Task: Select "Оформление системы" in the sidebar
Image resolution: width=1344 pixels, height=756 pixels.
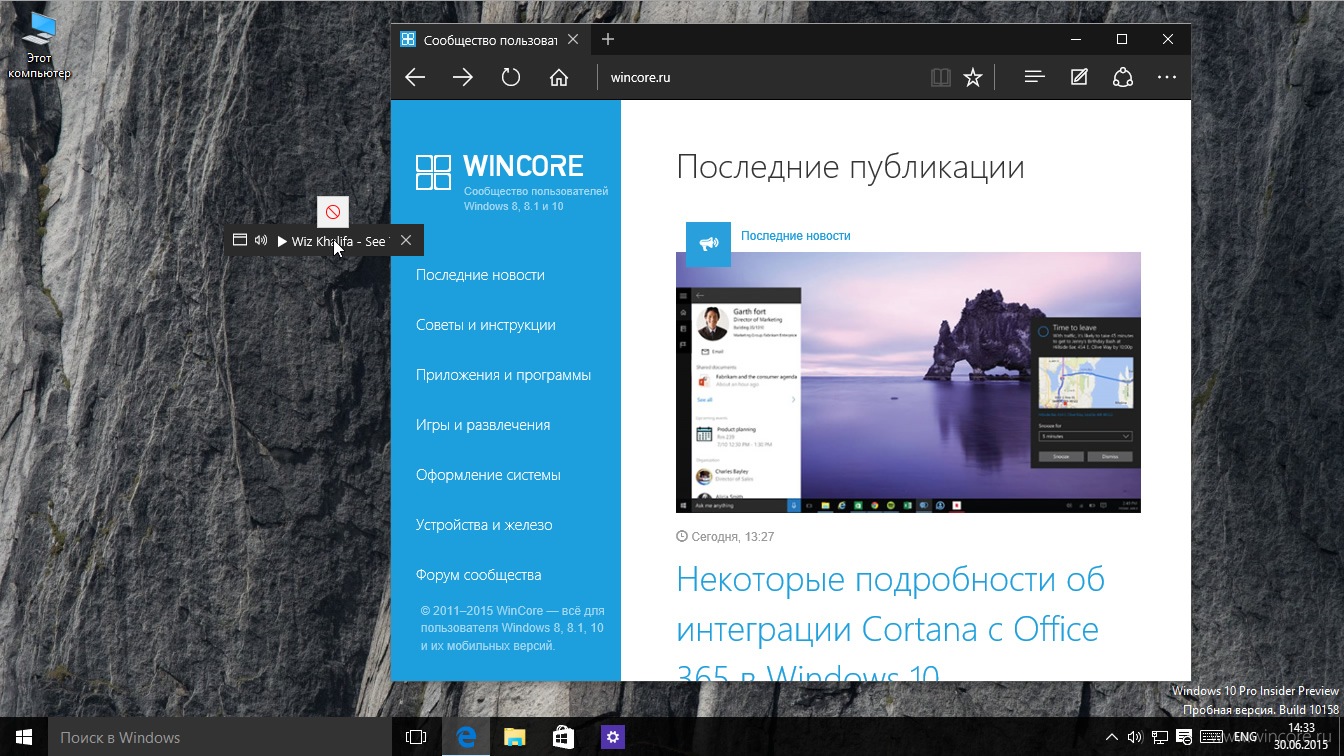Action: 488,475
